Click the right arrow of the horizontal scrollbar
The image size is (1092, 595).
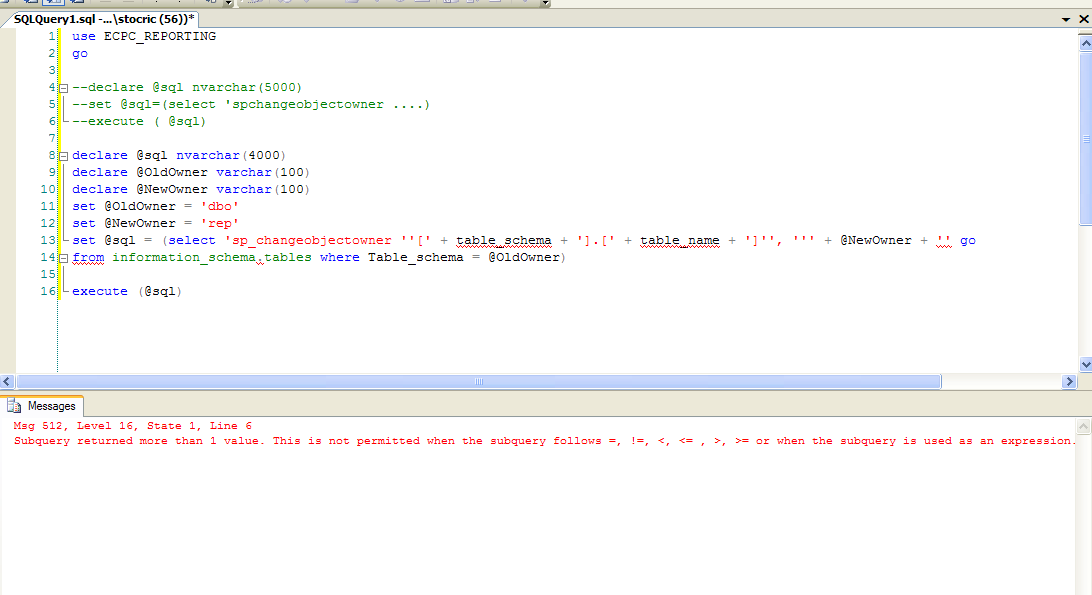pyautogui.click(x=1070, y=381)
